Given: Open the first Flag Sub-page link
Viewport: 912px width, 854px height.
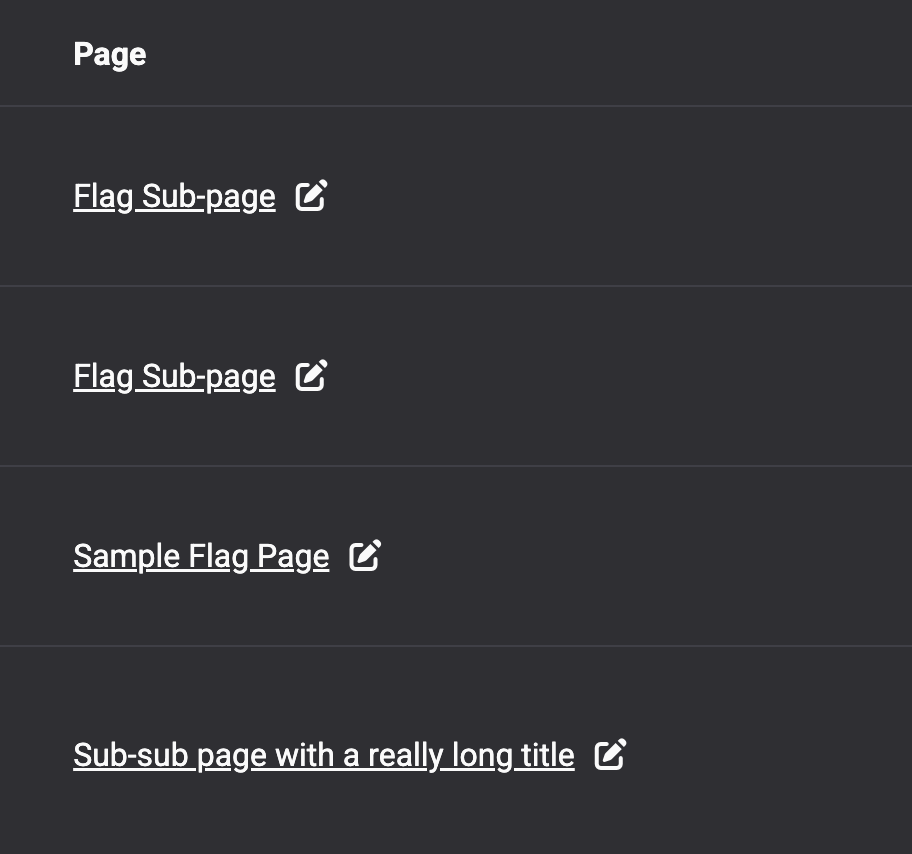Looking at the screenshot, I should point(174,197).
